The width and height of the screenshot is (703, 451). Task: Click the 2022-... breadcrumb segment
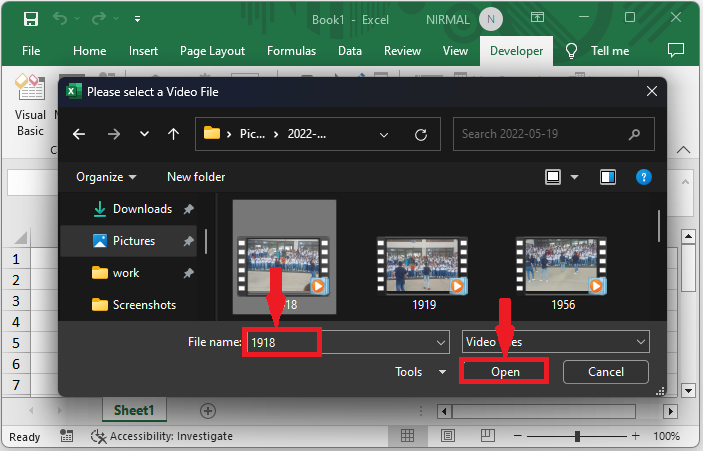pyautogui.click(x=307, y=134)
